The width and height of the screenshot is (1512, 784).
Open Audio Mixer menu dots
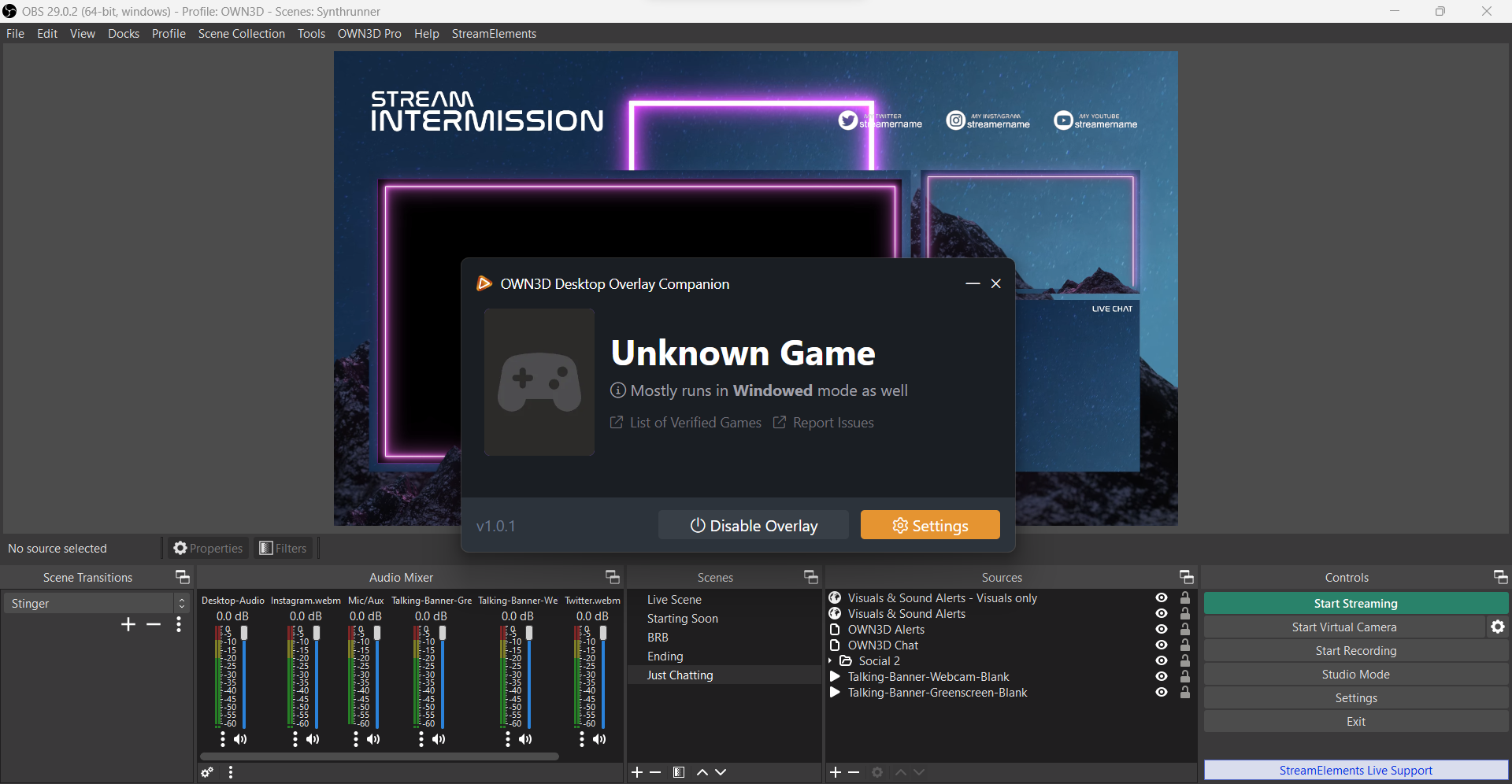tap(231, 772)
